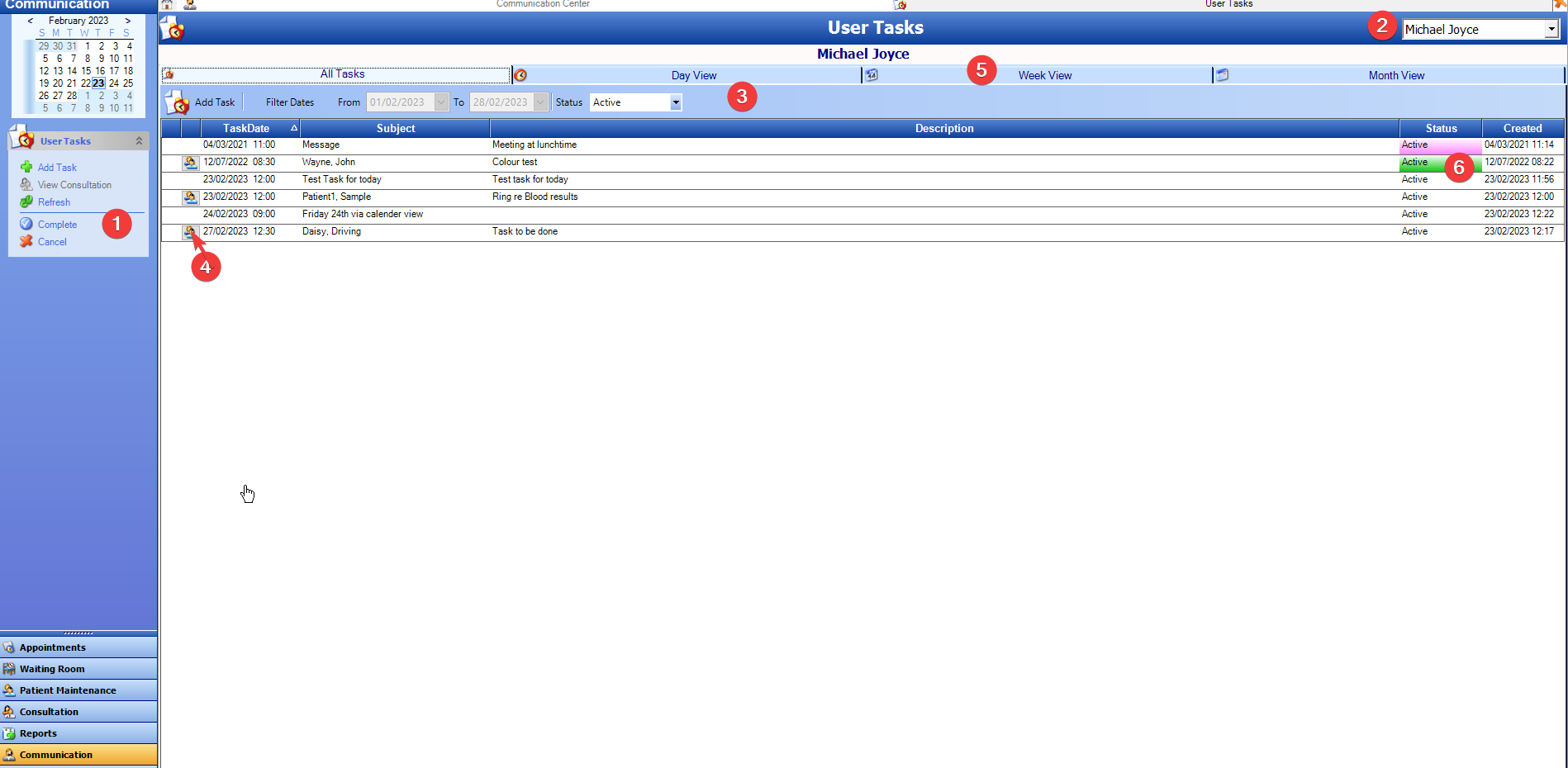Open the Appointments navigation section
The width and height of the screenshot is (1568, 768).
[78, 647]
